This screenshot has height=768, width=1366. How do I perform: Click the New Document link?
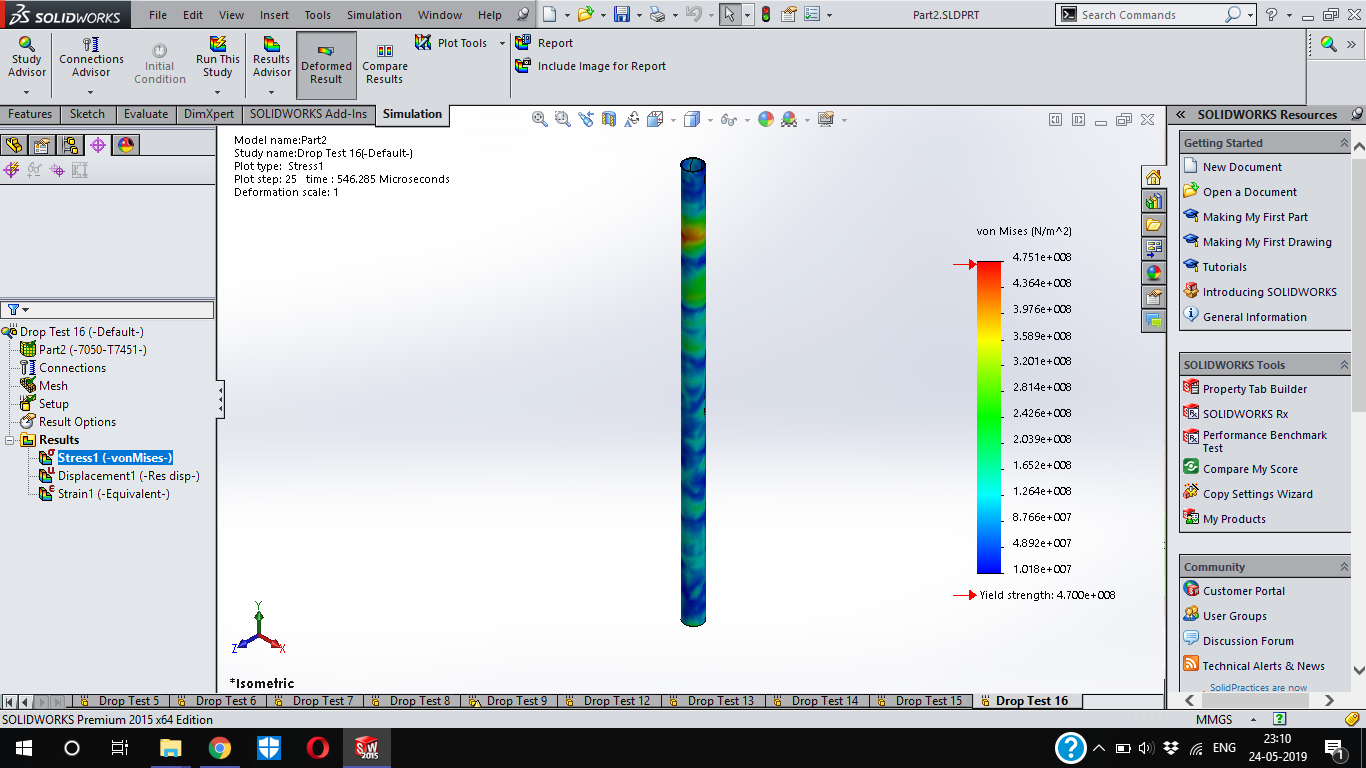[x=1242, y=167]
